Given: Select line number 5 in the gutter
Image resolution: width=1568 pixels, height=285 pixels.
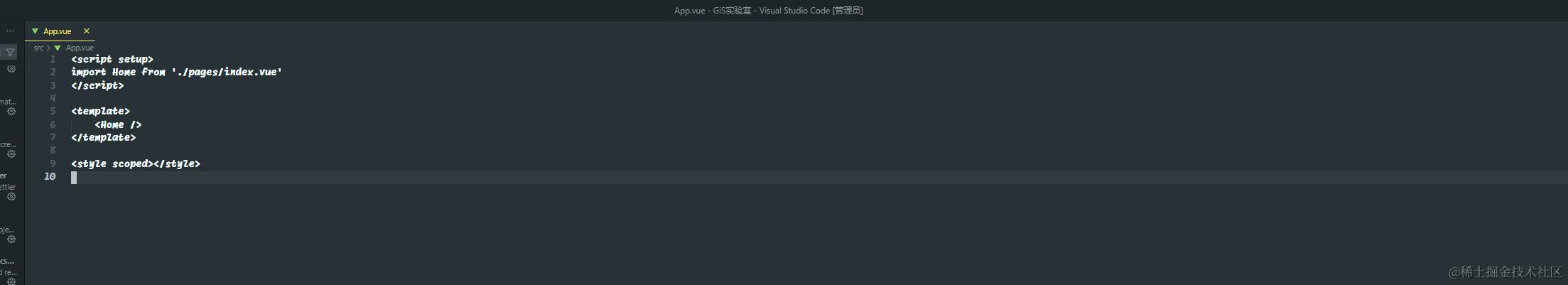Looking at the screenshot, I should coord(53,111).
